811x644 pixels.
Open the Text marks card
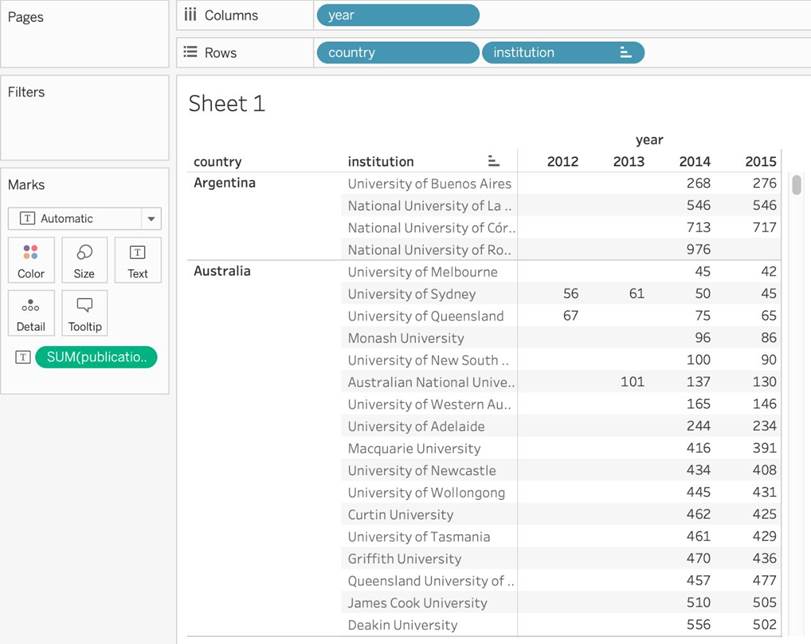pyautogui.click(x=138, y=260)
